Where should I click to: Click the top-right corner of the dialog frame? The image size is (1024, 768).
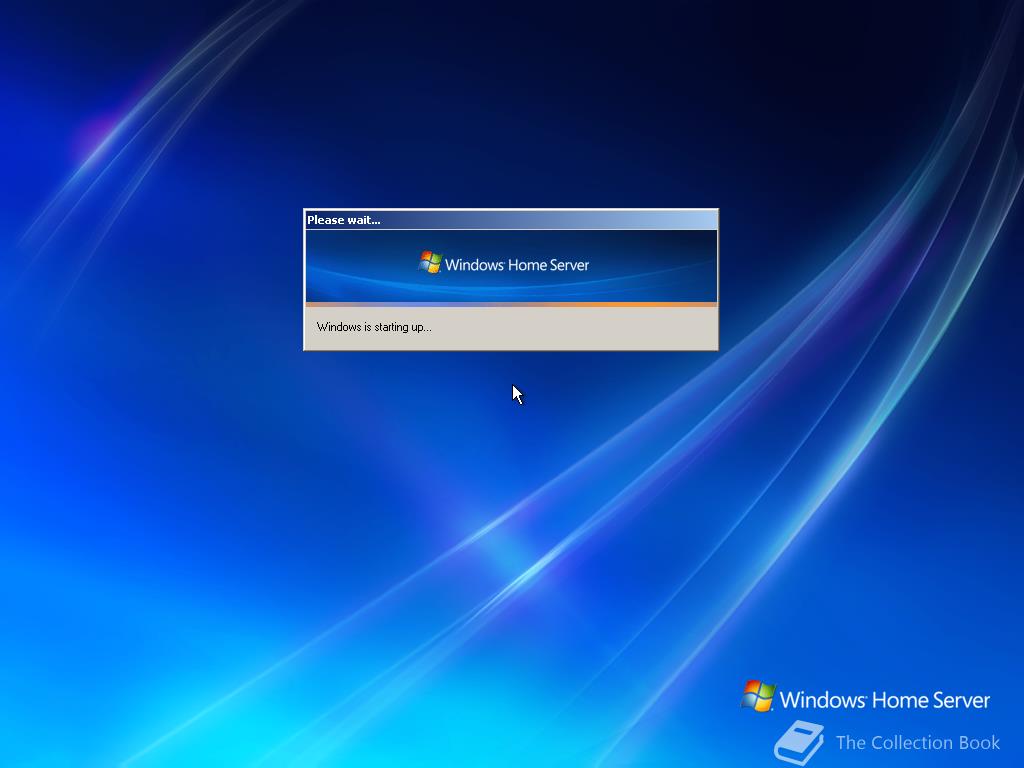tap(716, 210)
